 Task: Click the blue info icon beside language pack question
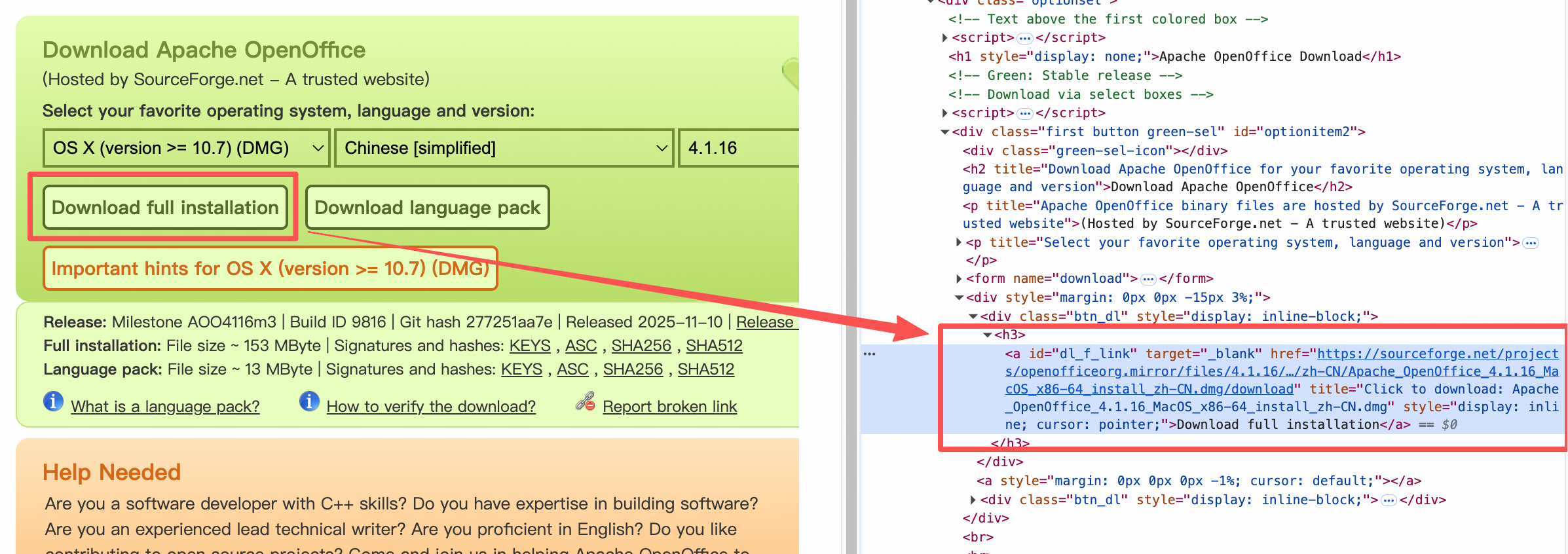[53, 401]
